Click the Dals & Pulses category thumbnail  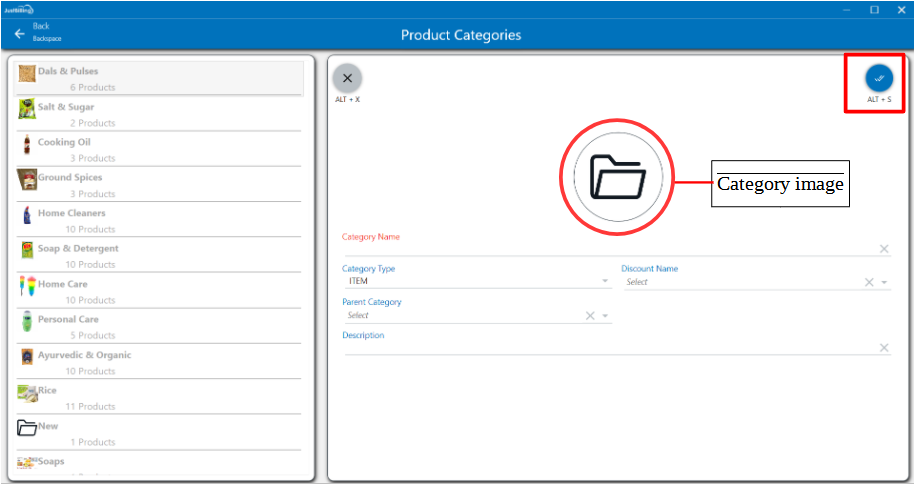point(27,72)
